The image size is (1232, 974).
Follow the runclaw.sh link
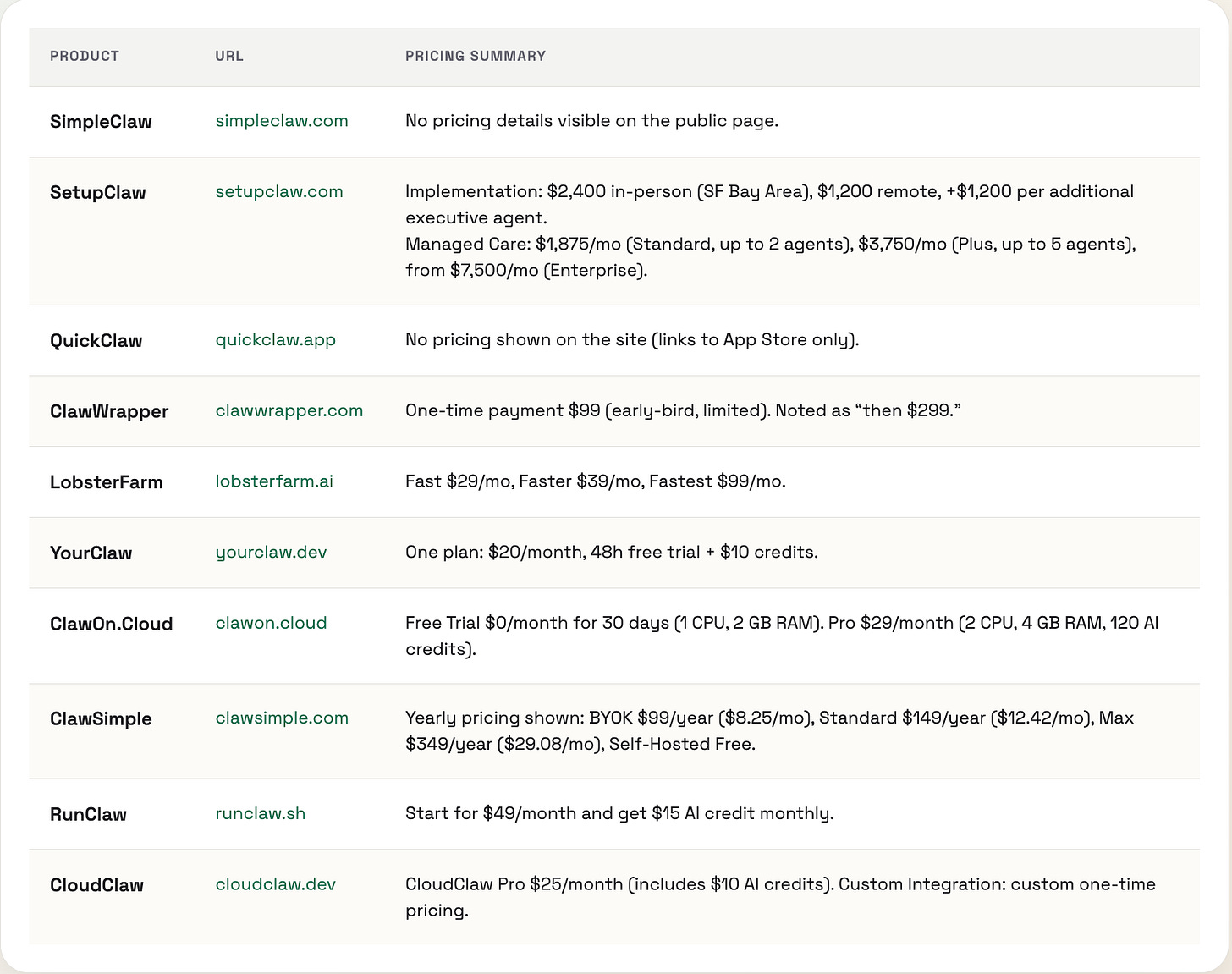tap(261, 814)
